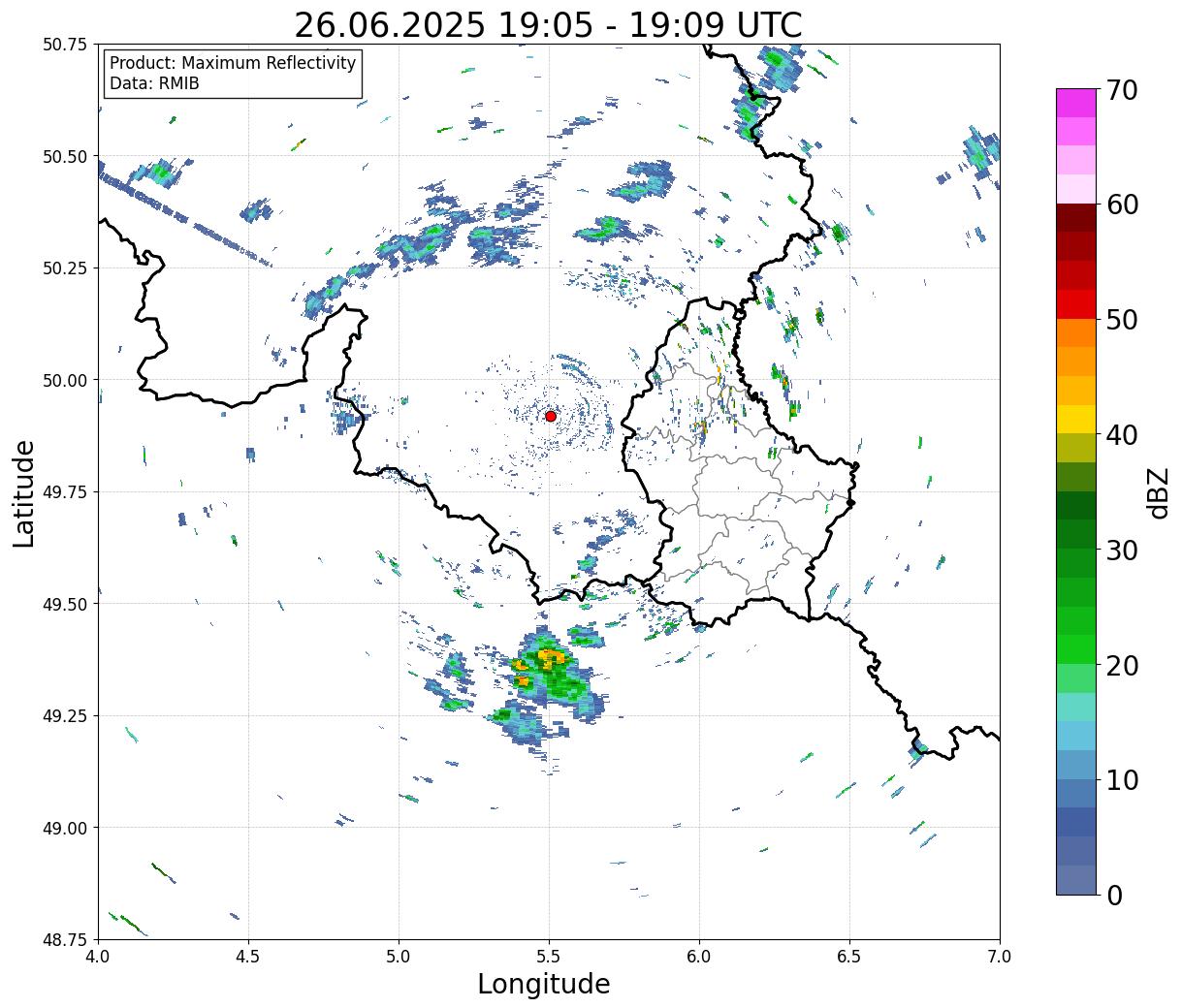This screenshot has height=1008, width=1182.
Task: Click the colorbar tick label 40
Action: pos(1122,434)
